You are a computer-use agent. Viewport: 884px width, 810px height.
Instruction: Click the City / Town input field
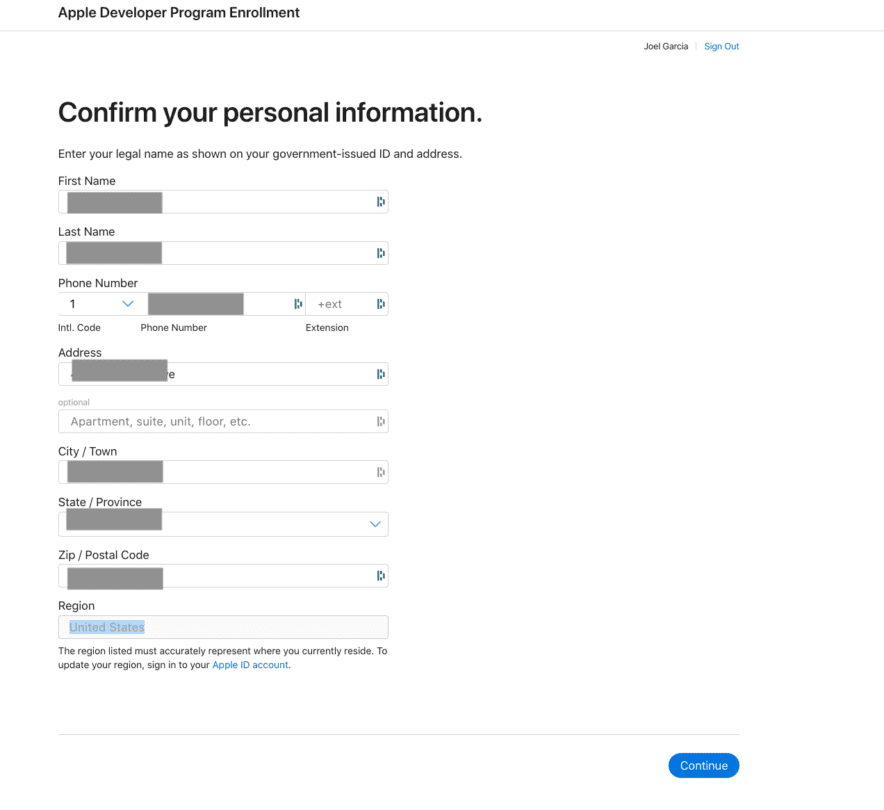[x=223, y=472]
